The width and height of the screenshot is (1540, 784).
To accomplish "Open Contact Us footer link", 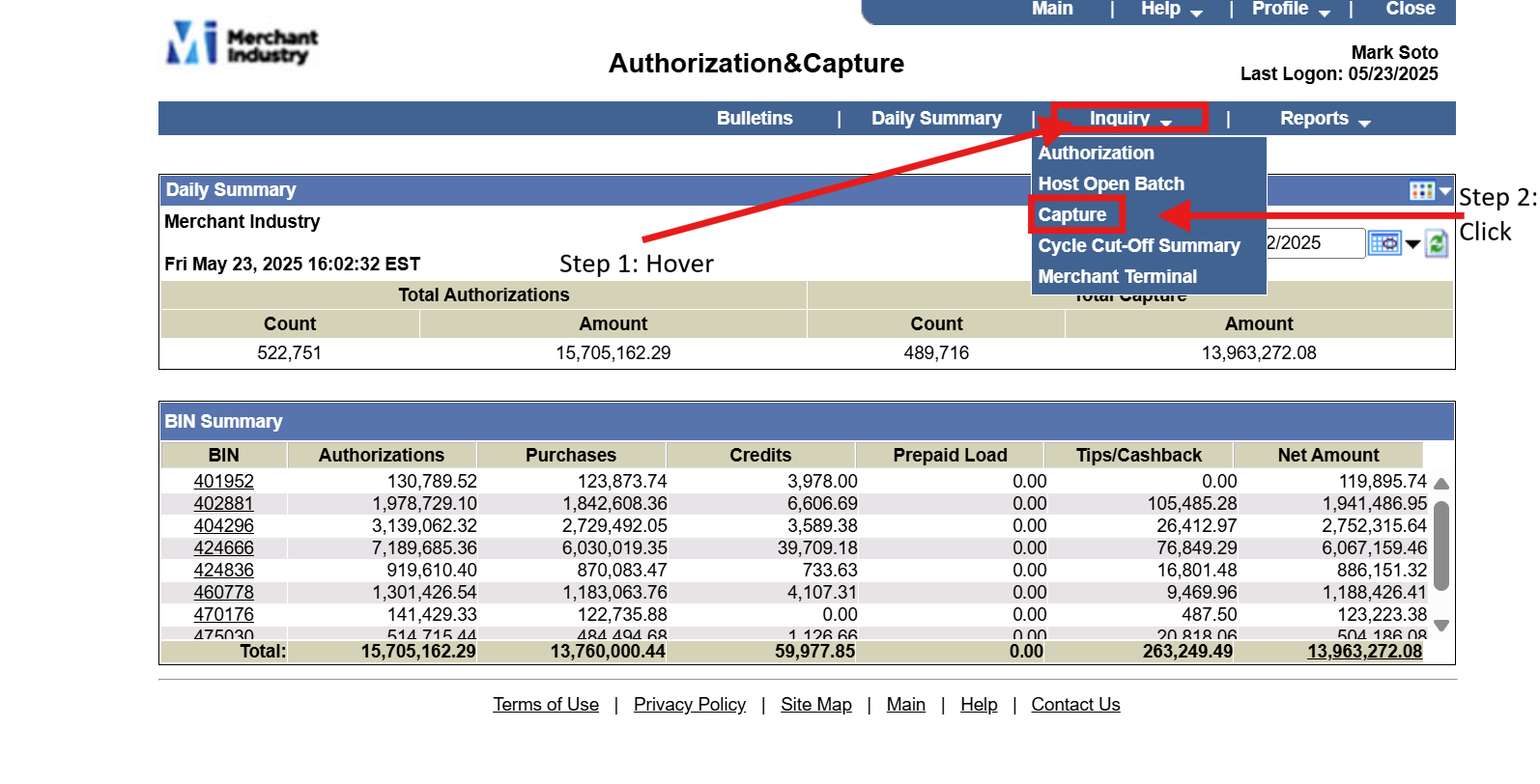I will [x=1075, y=705].
